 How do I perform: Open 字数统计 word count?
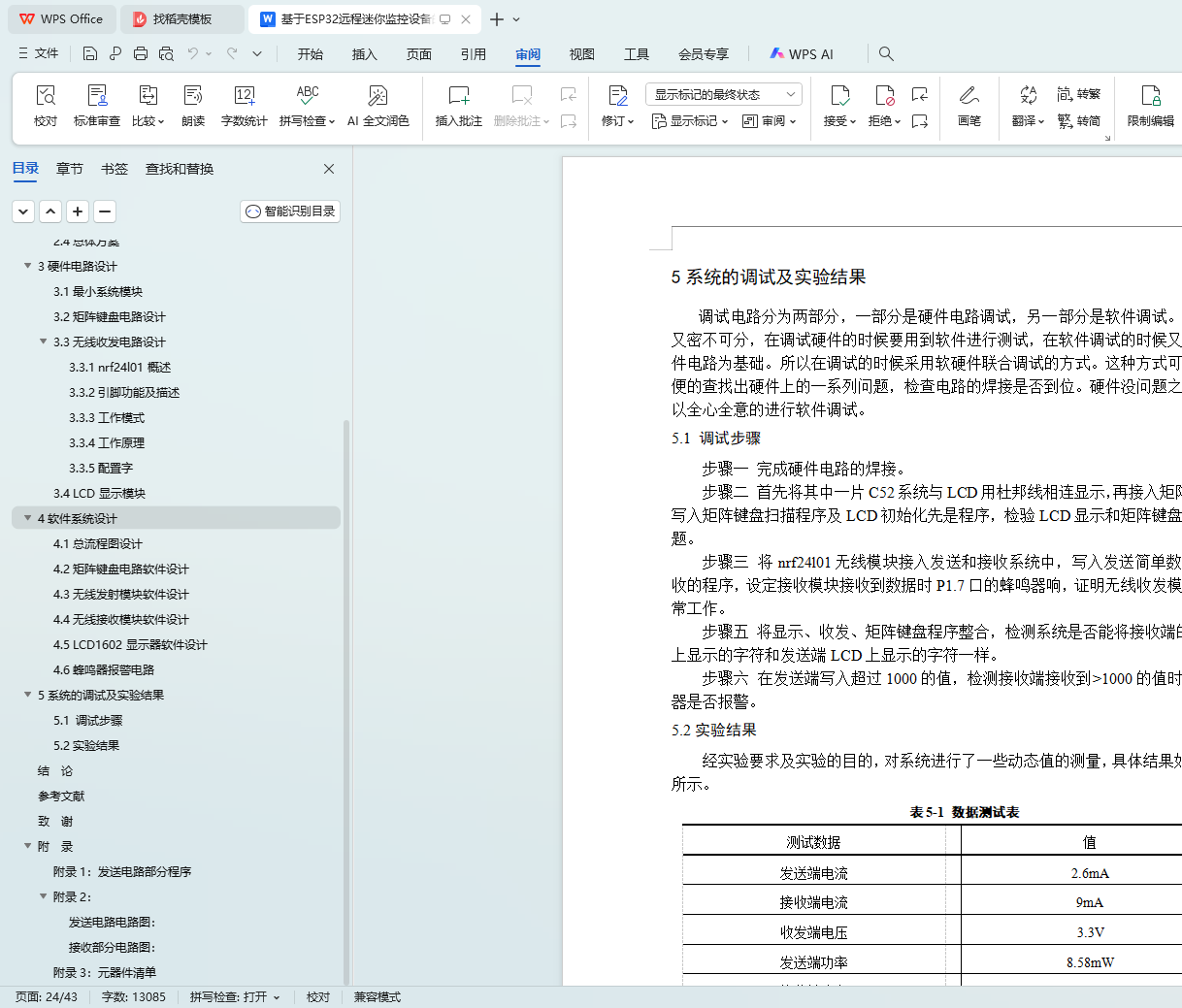(x=244, y=106)
